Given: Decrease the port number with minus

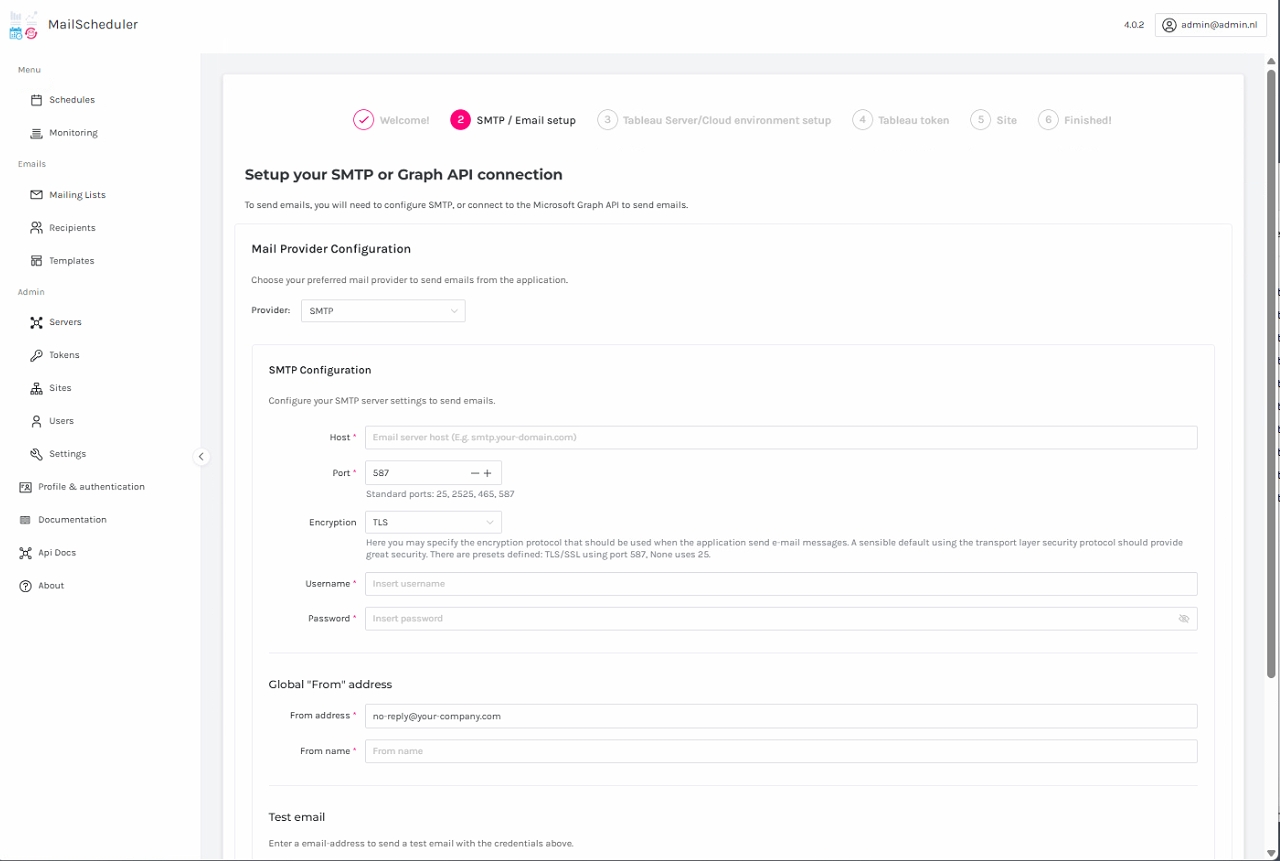Looking at the screenshot, I should tap(475, 473).
